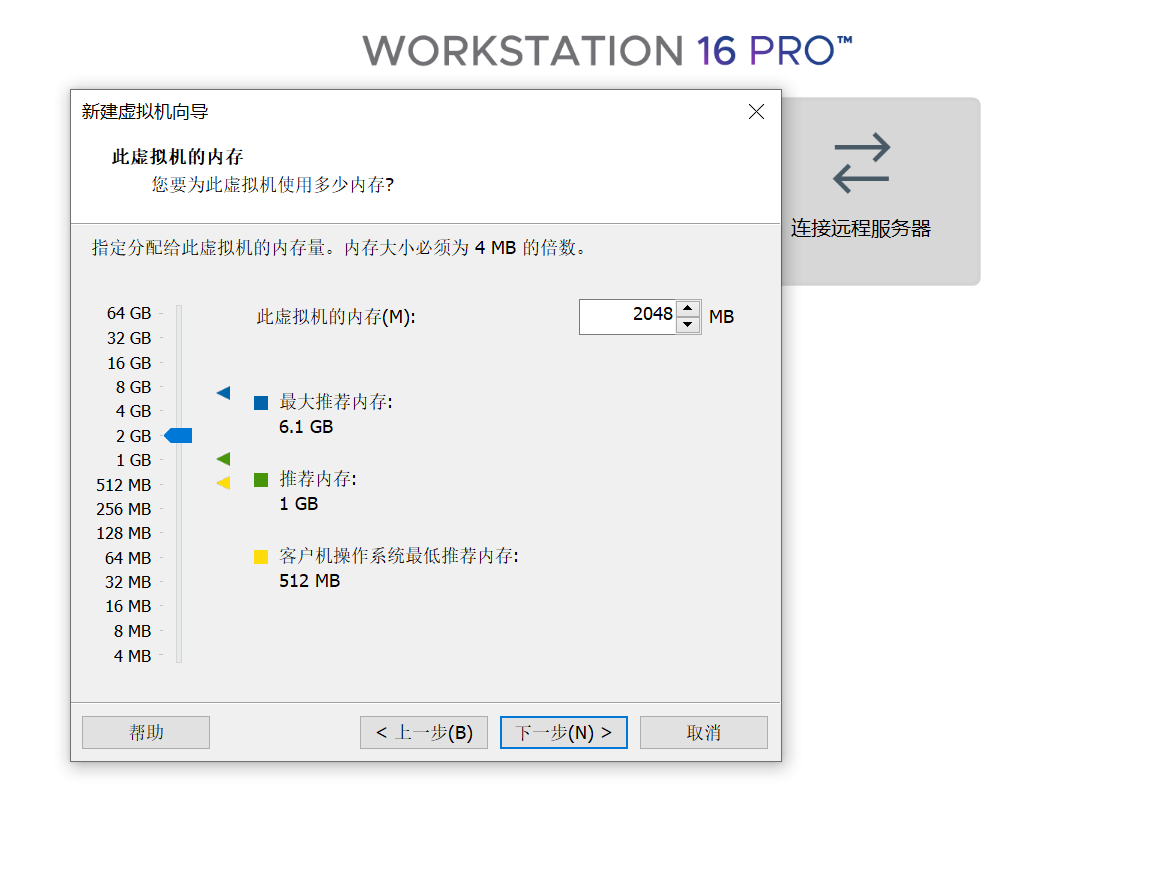Viewport: 1156px width, 875px height.
Task: Click the yellow minimum memory arrow marker
Action: point(223,483)
